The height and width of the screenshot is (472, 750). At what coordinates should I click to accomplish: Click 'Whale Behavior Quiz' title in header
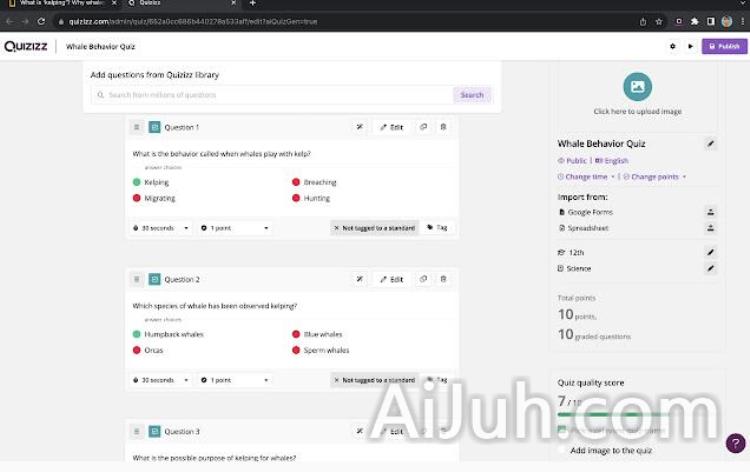(x=100, y=46)
